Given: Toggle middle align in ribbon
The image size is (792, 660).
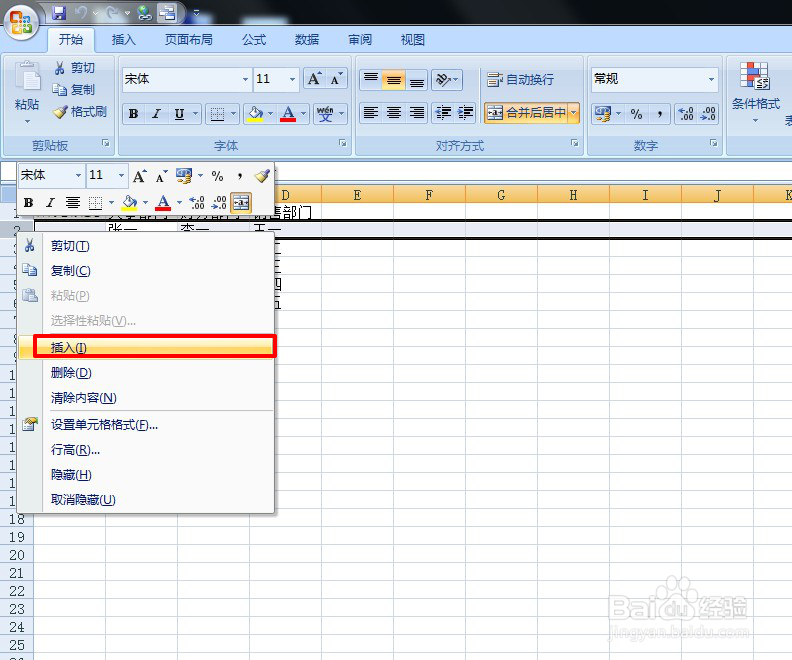Looking at the screenshot, I should tap(393, 79).
